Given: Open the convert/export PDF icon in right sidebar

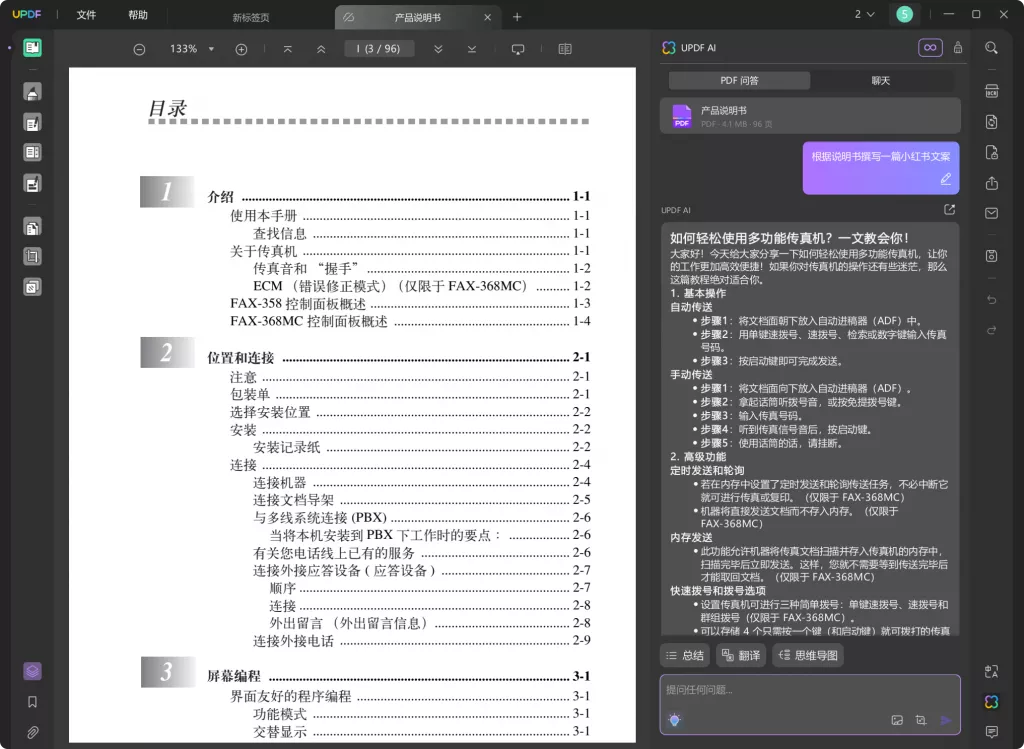Looking at the screenshot, I should [991, 121].
